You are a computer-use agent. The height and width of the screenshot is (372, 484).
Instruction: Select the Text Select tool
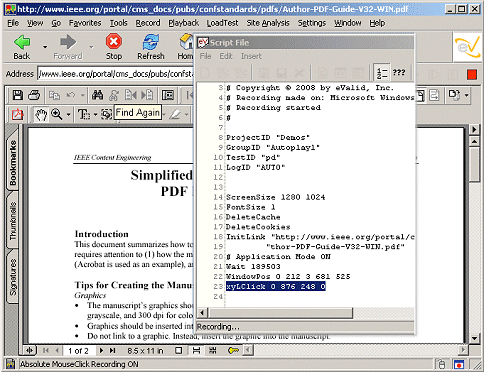(x=84, y=115)
